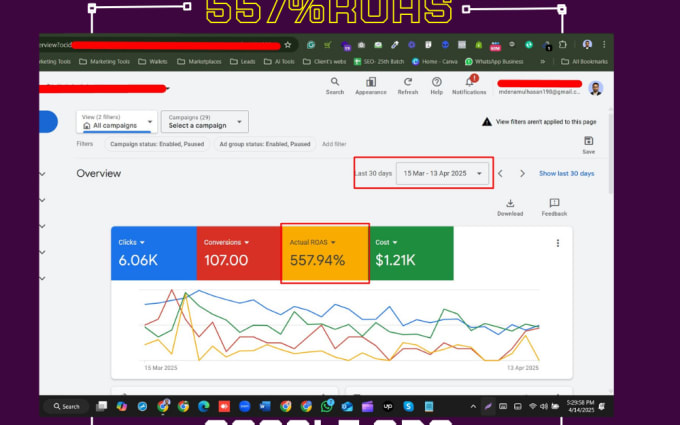Open Chrome's three-dot menu
680x425 pixels.
[604, 45]
